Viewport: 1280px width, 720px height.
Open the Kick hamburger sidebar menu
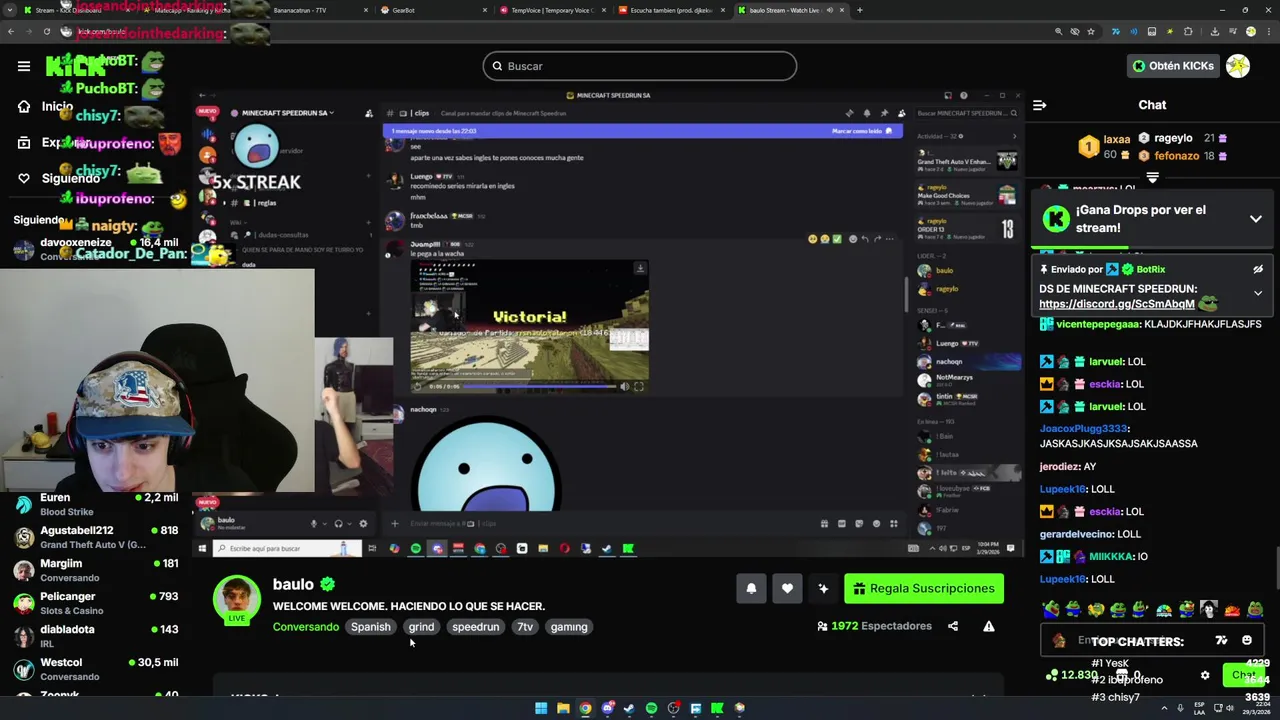coord(24,66)
